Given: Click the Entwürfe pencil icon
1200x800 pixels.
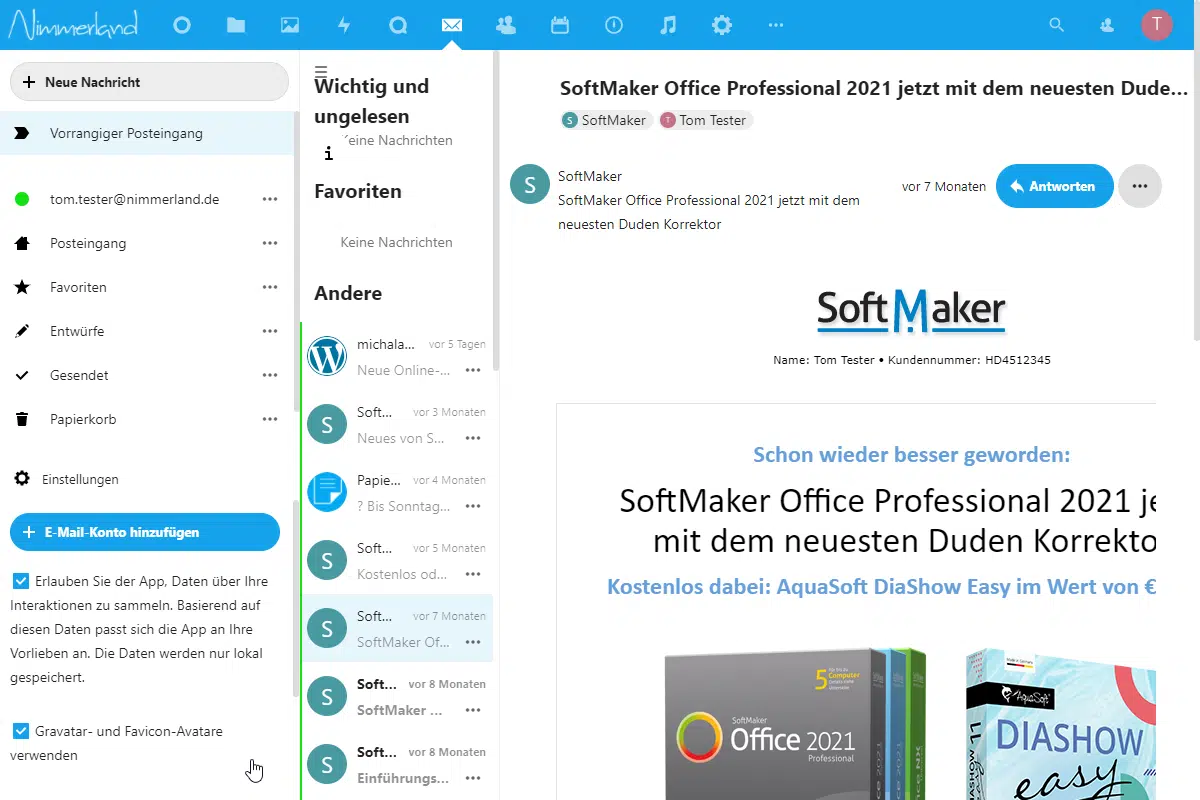Looking at the screenshot, I should (x=22, y=331).
